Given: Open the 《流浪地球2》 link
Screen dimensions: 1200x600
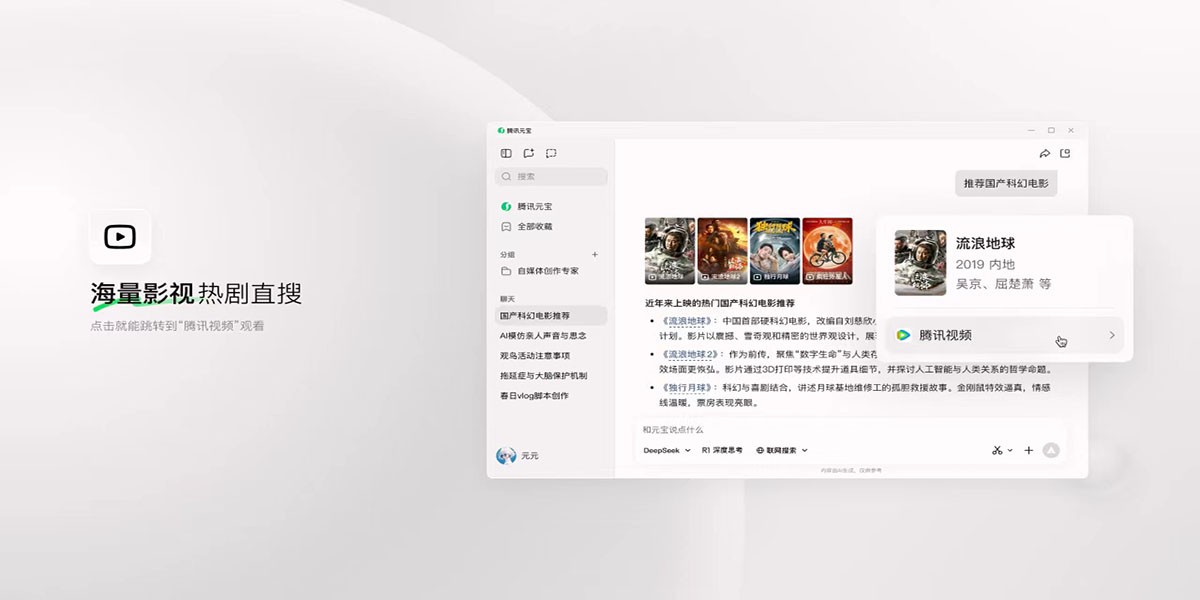Looking at the screenshot, I should tap(689, 354).
